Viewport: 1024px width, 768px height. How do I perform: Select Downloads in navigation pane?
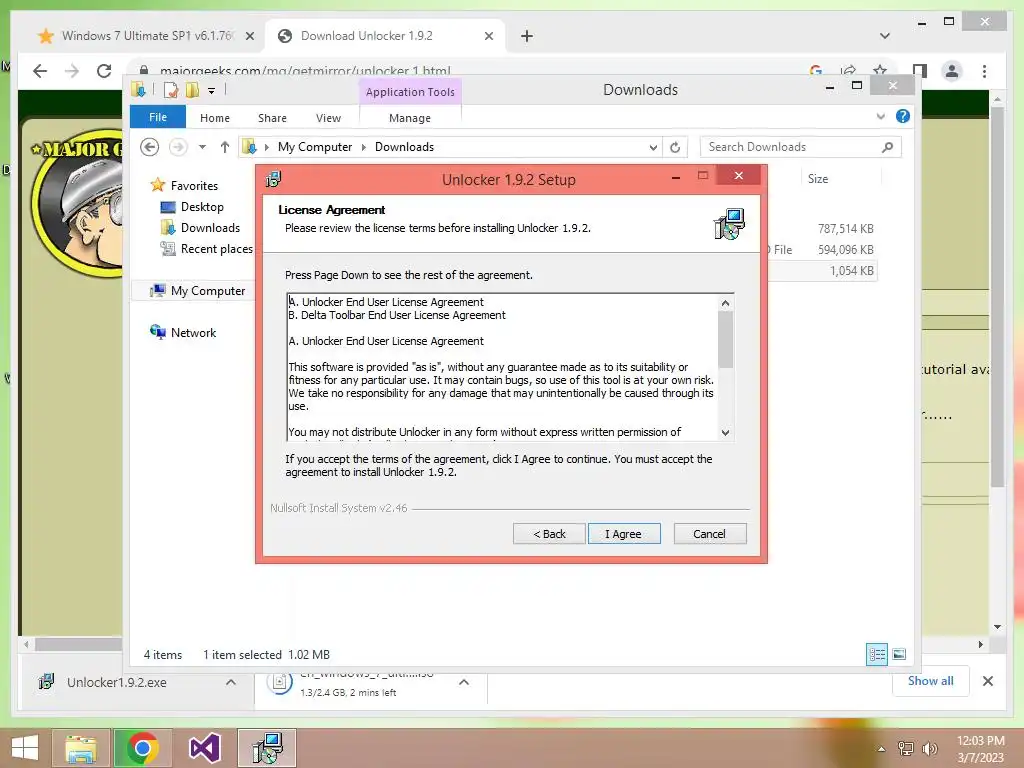210,228
